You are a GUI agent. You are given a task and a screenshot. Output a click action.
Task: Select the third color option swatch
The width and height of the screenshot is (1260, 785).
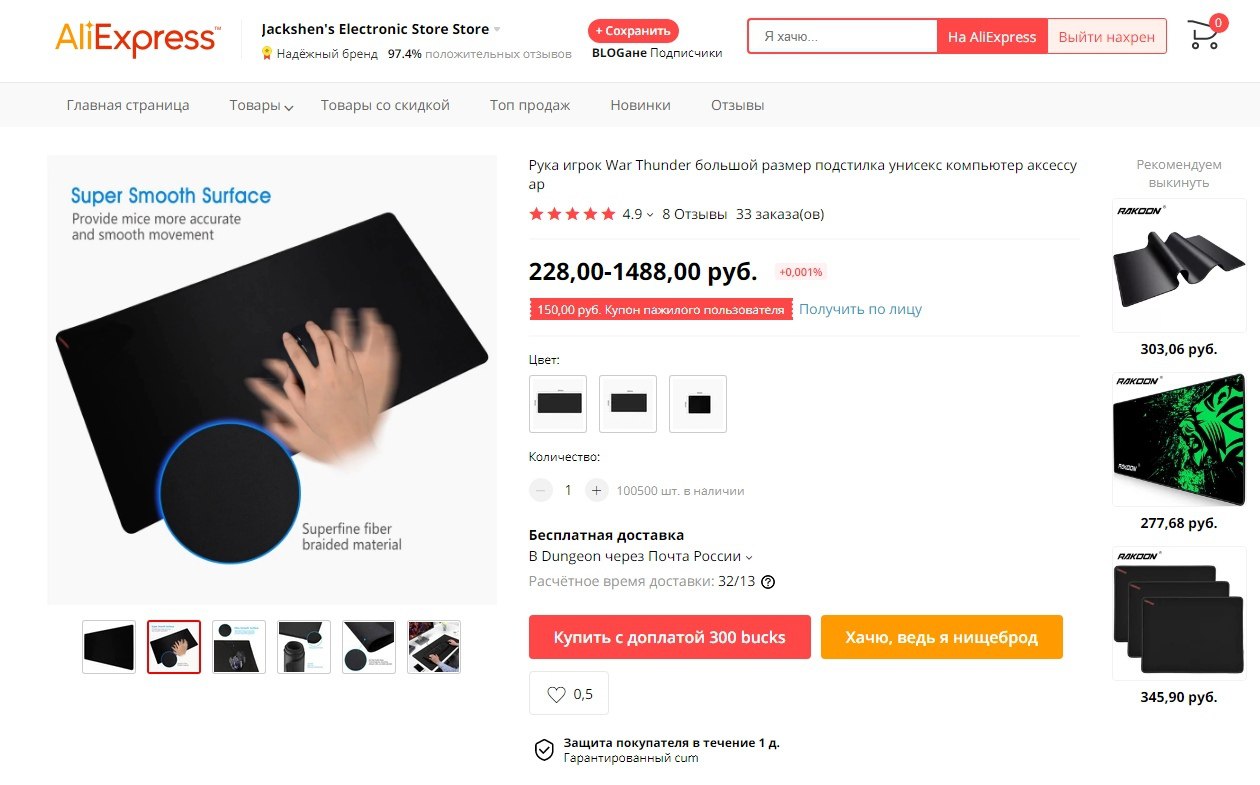tap(698, 404)
